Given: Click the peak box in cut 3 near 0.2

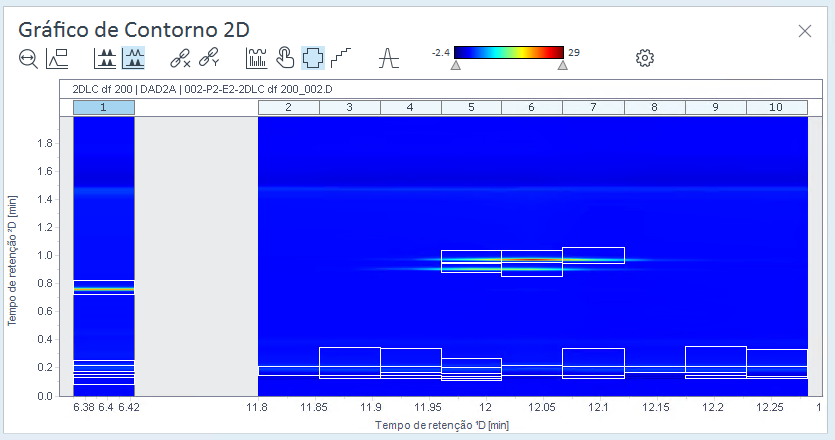Looking at the screenshot, I should pyautogui.click(x=350, y=363).
